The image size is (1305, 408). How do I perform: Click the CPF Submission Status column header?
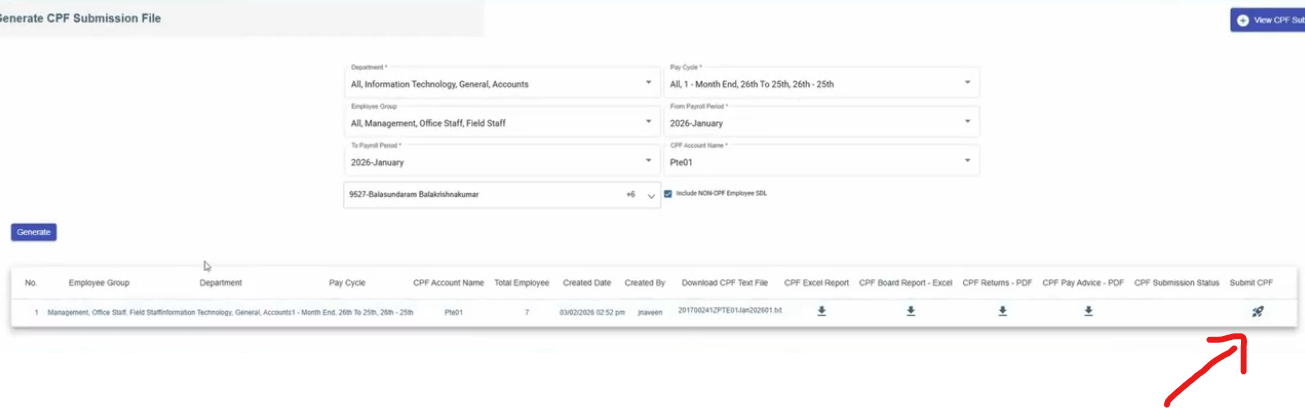point(1177,283)
